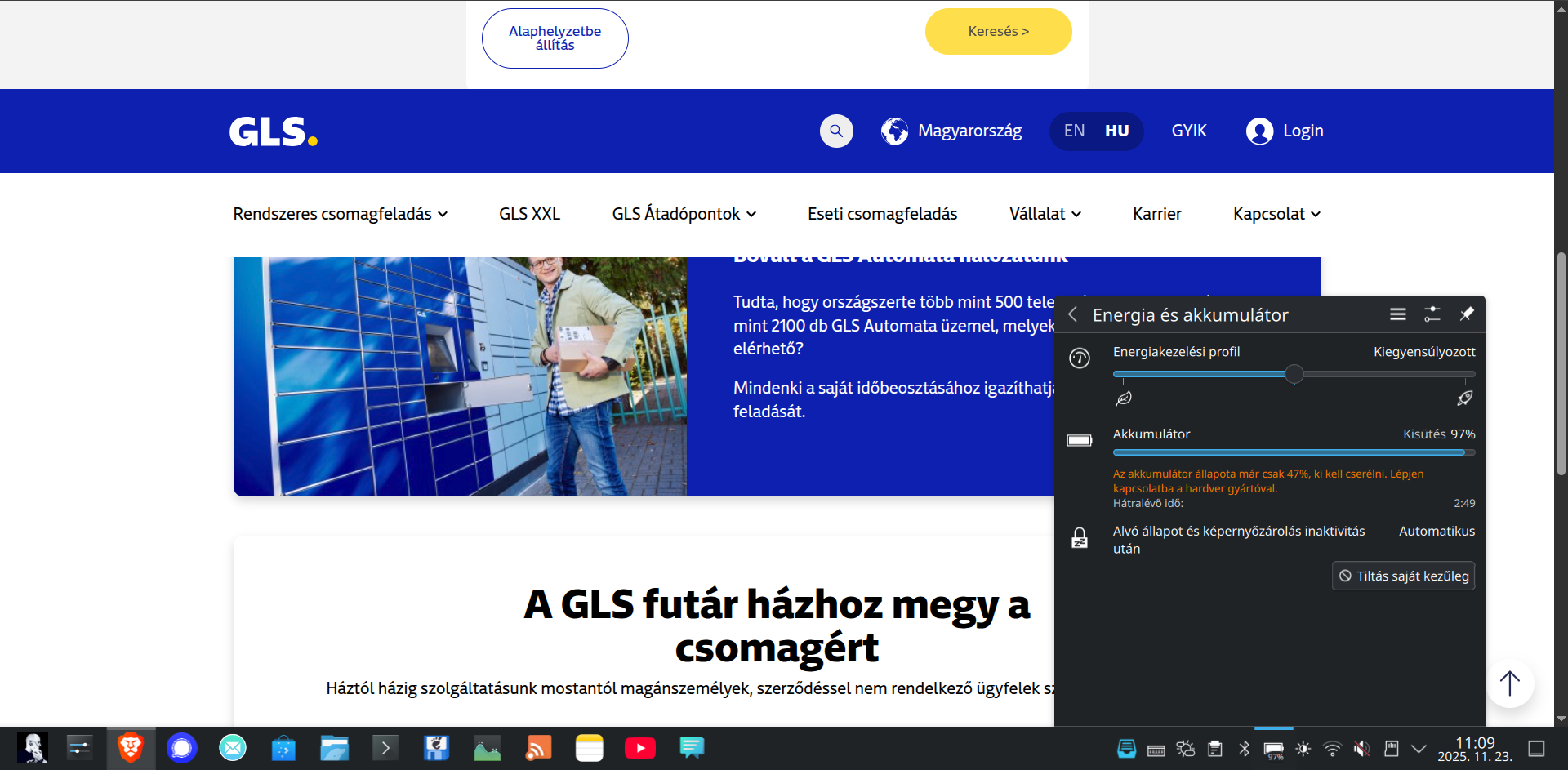Click Tiltás saját kezűleg button
Image resolution: width=1568 pixels, height=770 pixels.
1403,576
